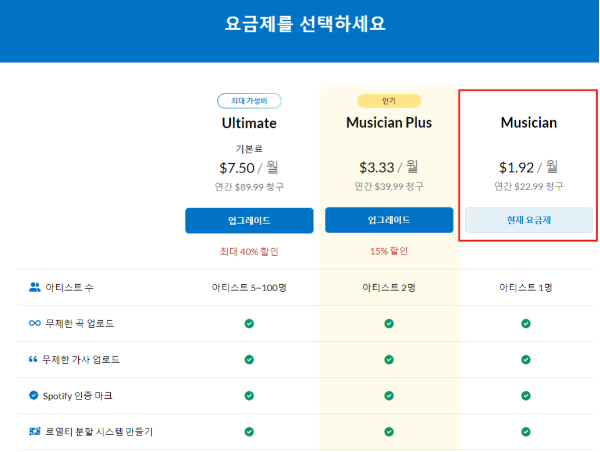Click the royalty split icon beside 로열티 분할

pos(34,432)
